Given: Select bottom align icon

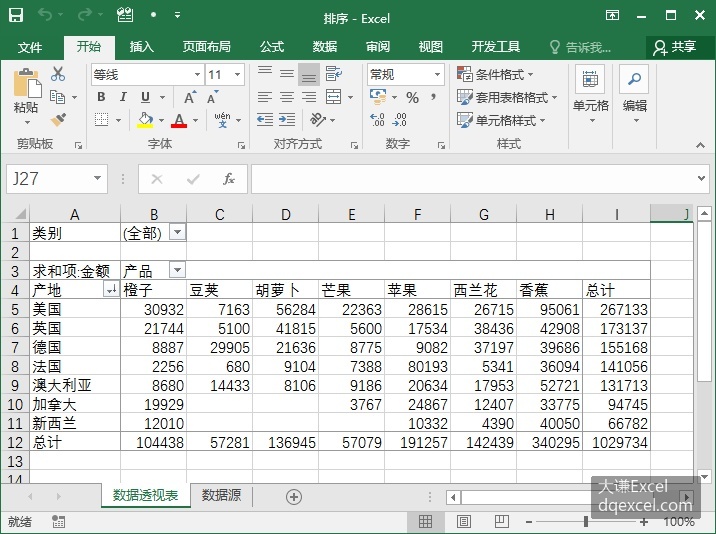Looking at the screenshot, I should 309,74.
